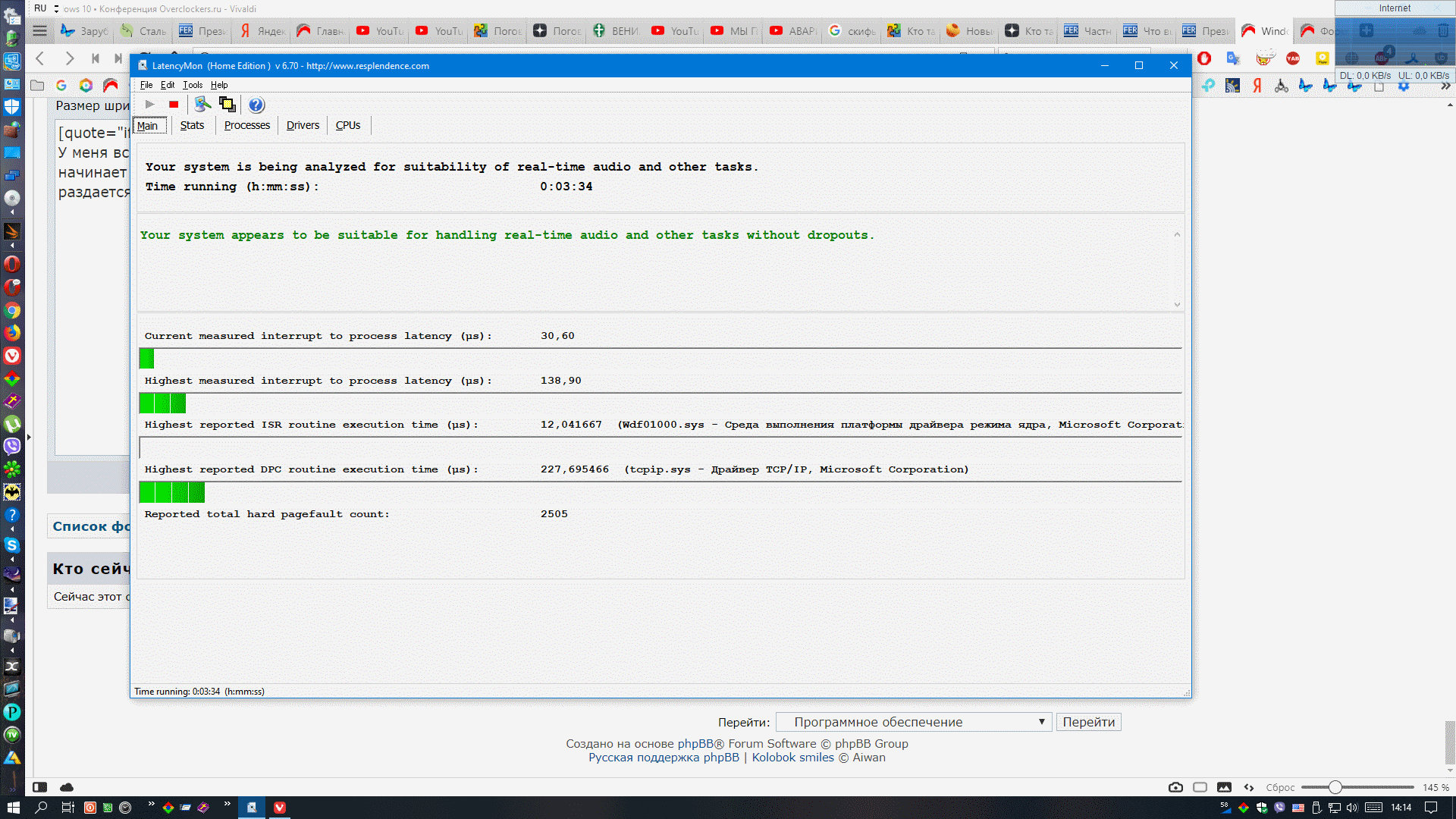The height and width of the screenshot is (819, 1456).
Task: Toggle image loading in status bar
Action: pyautogui.click(x=1224, y=787)
